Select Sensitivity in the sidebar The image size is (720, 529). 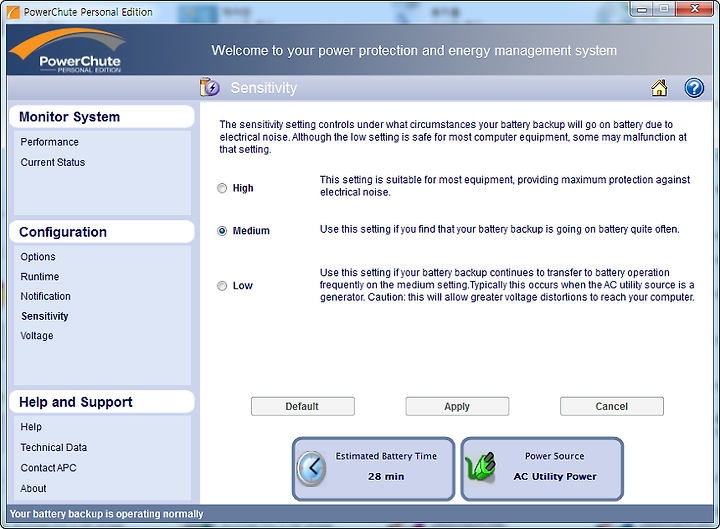(x=45, y=316)
